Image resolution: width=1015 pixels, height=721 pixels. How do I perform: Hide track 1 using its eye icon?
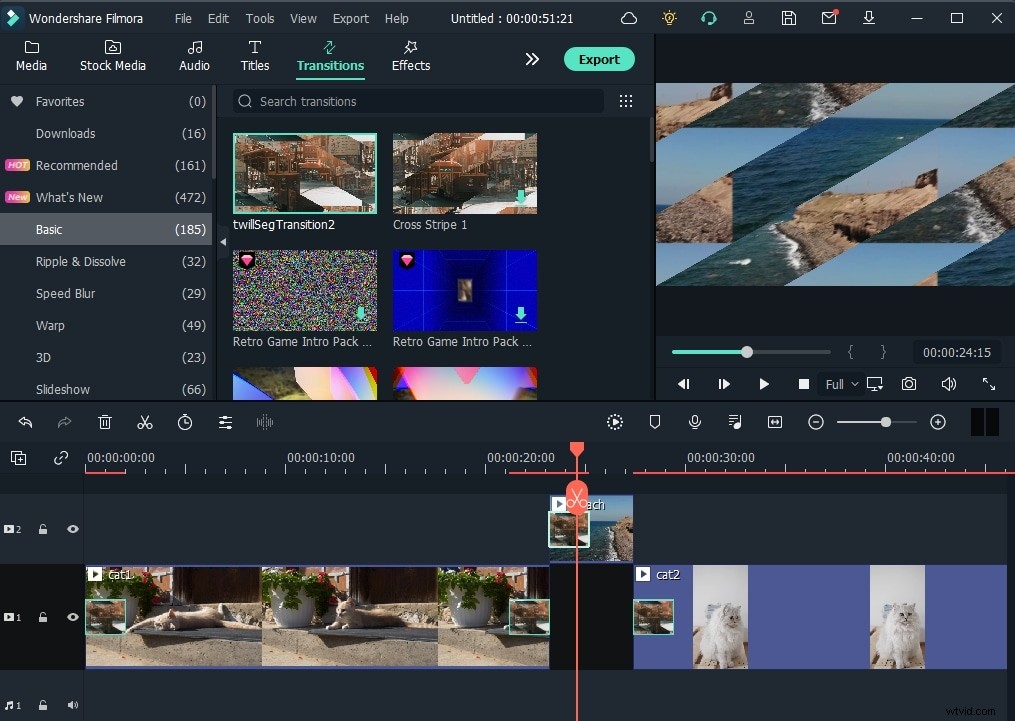coord(72,617)
